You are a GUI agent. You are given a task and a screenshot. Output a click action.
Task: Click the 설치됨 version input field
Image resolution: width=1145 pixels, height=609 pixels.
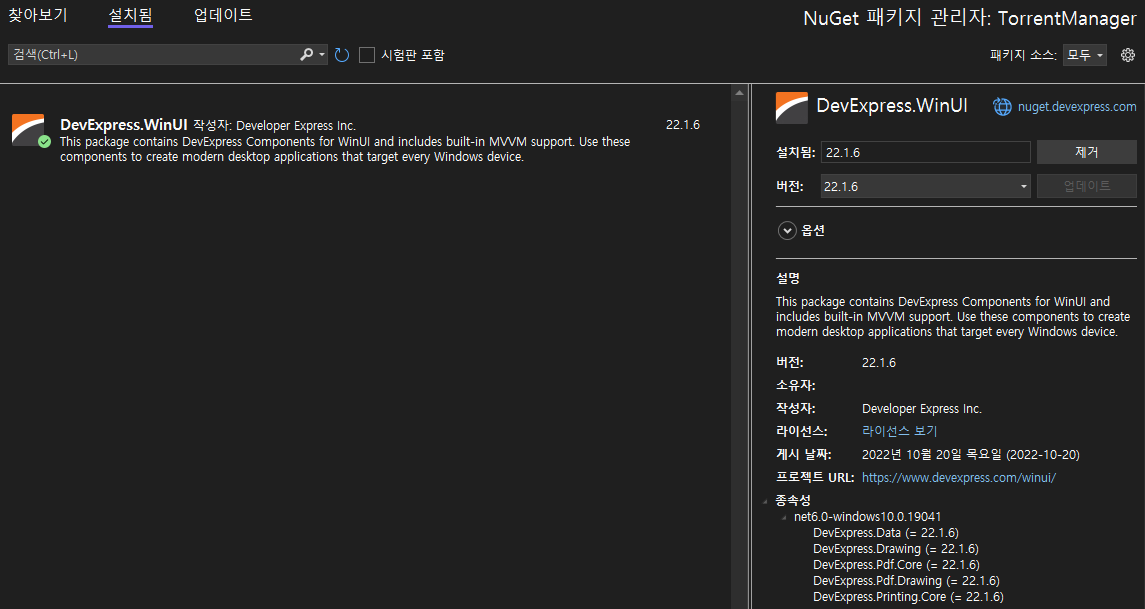click(925, 151)
